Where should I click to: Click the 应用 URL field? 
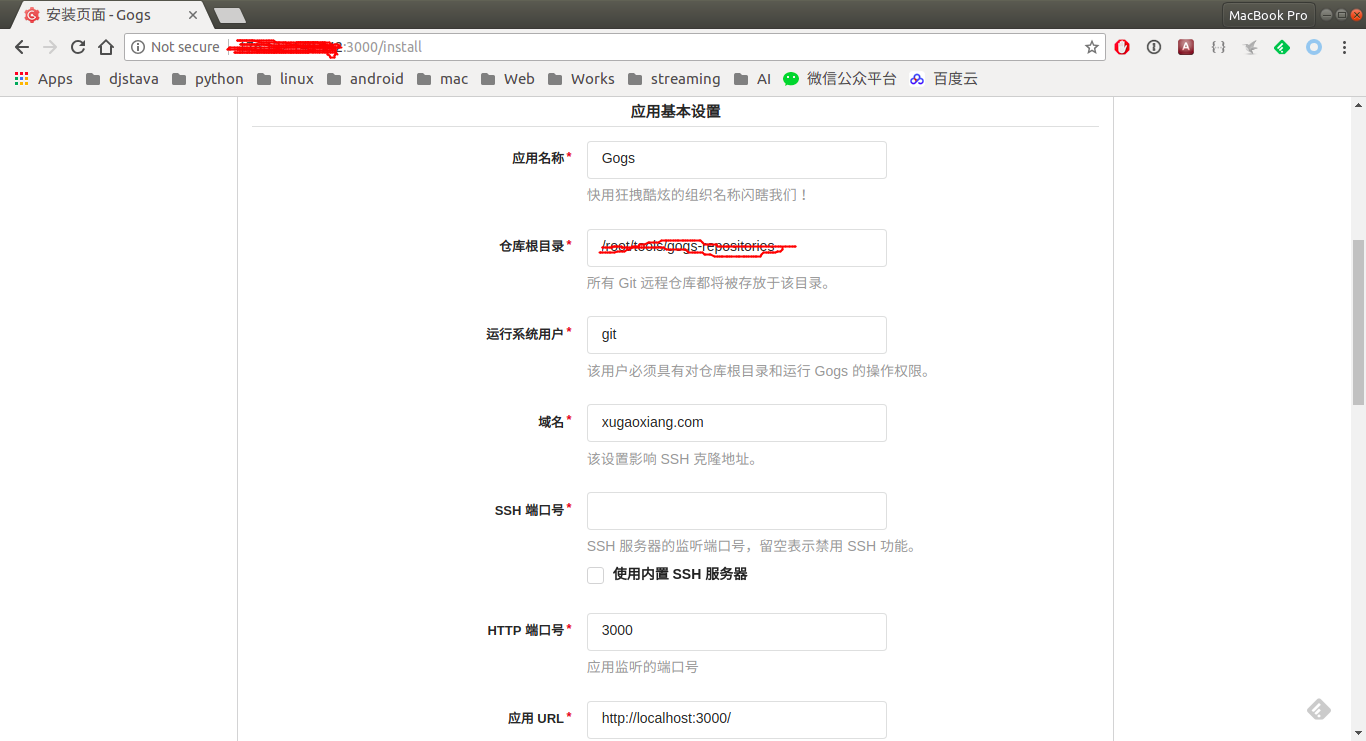[737, 720]
